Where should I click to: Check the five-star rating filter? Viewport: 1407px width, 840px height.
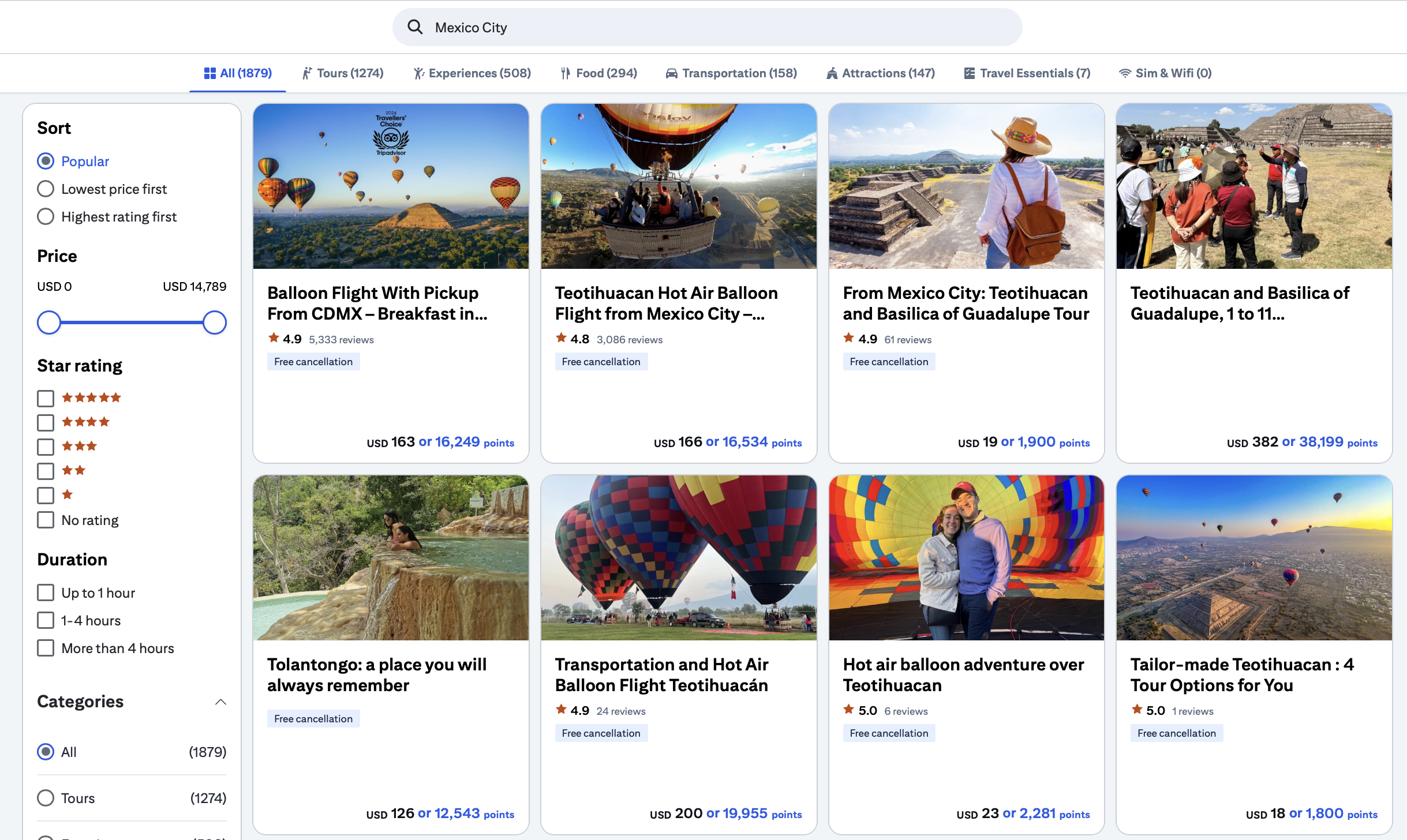[46, 398]
